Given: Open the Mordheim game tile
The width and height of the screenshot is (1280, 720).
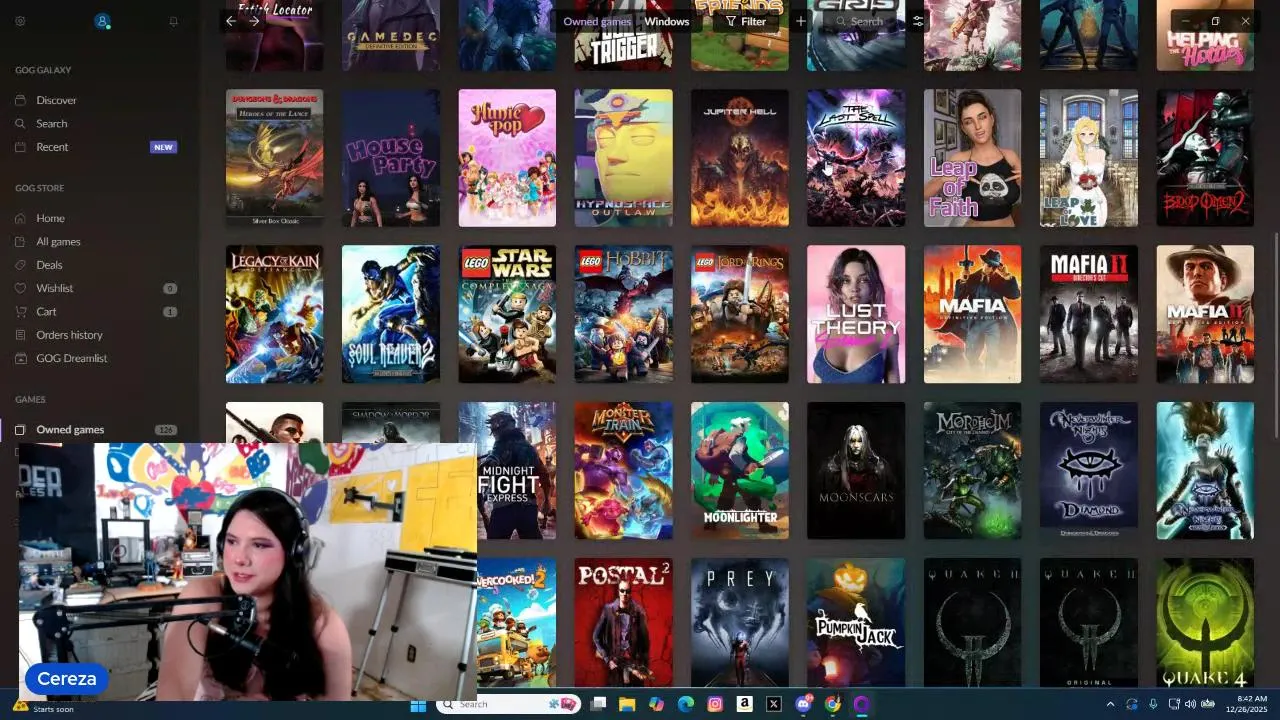Looking at the screenshot, I should pos(972,470).
